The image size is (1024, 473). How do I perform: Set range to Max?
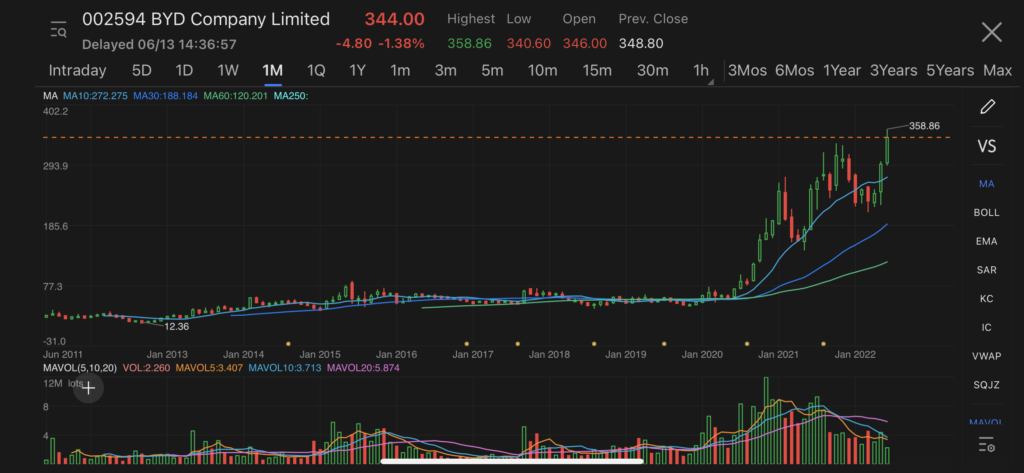click(x=997, y=71)
